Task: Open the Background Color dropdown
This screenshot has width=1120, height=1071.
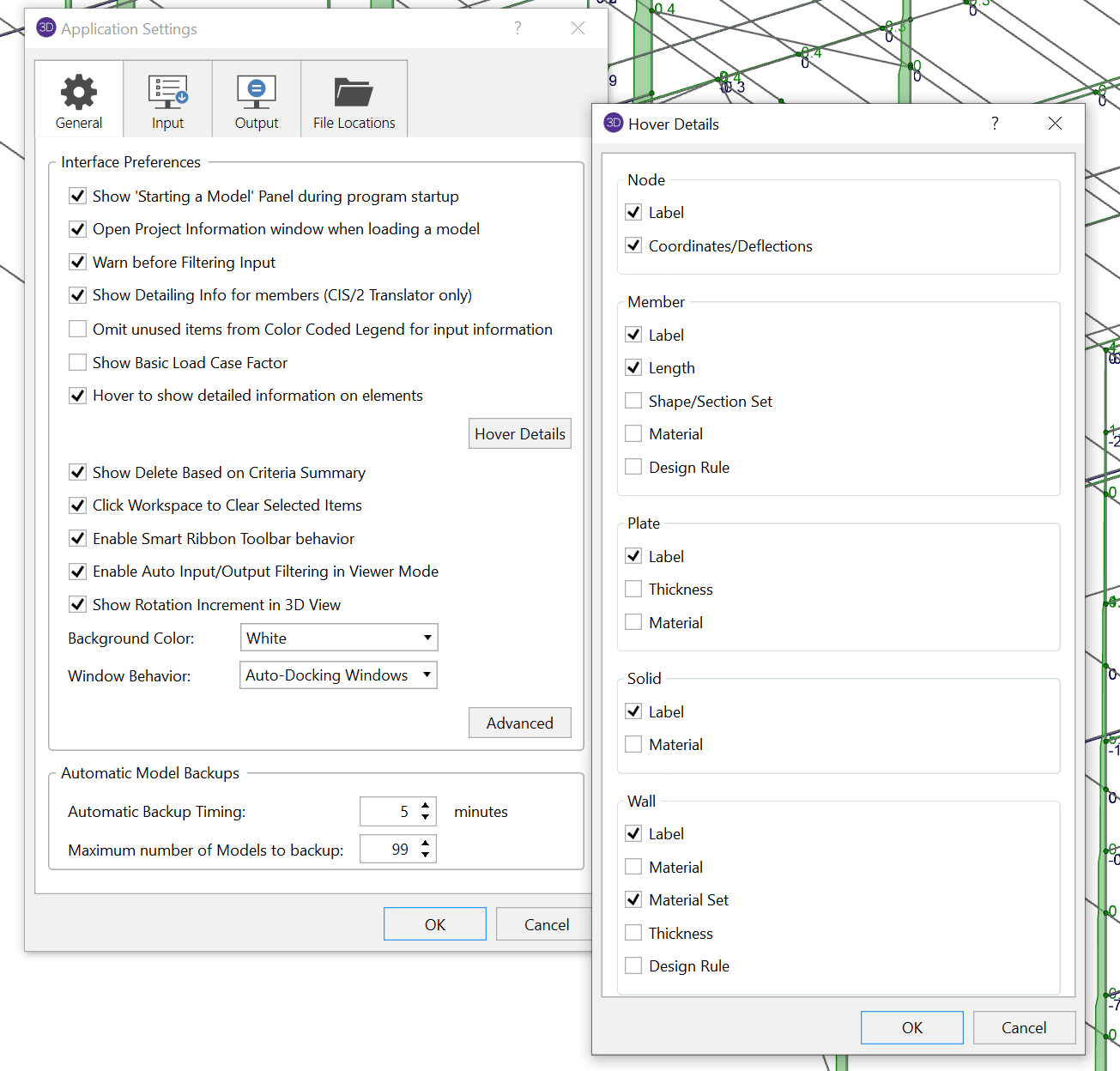Action: 339,638
